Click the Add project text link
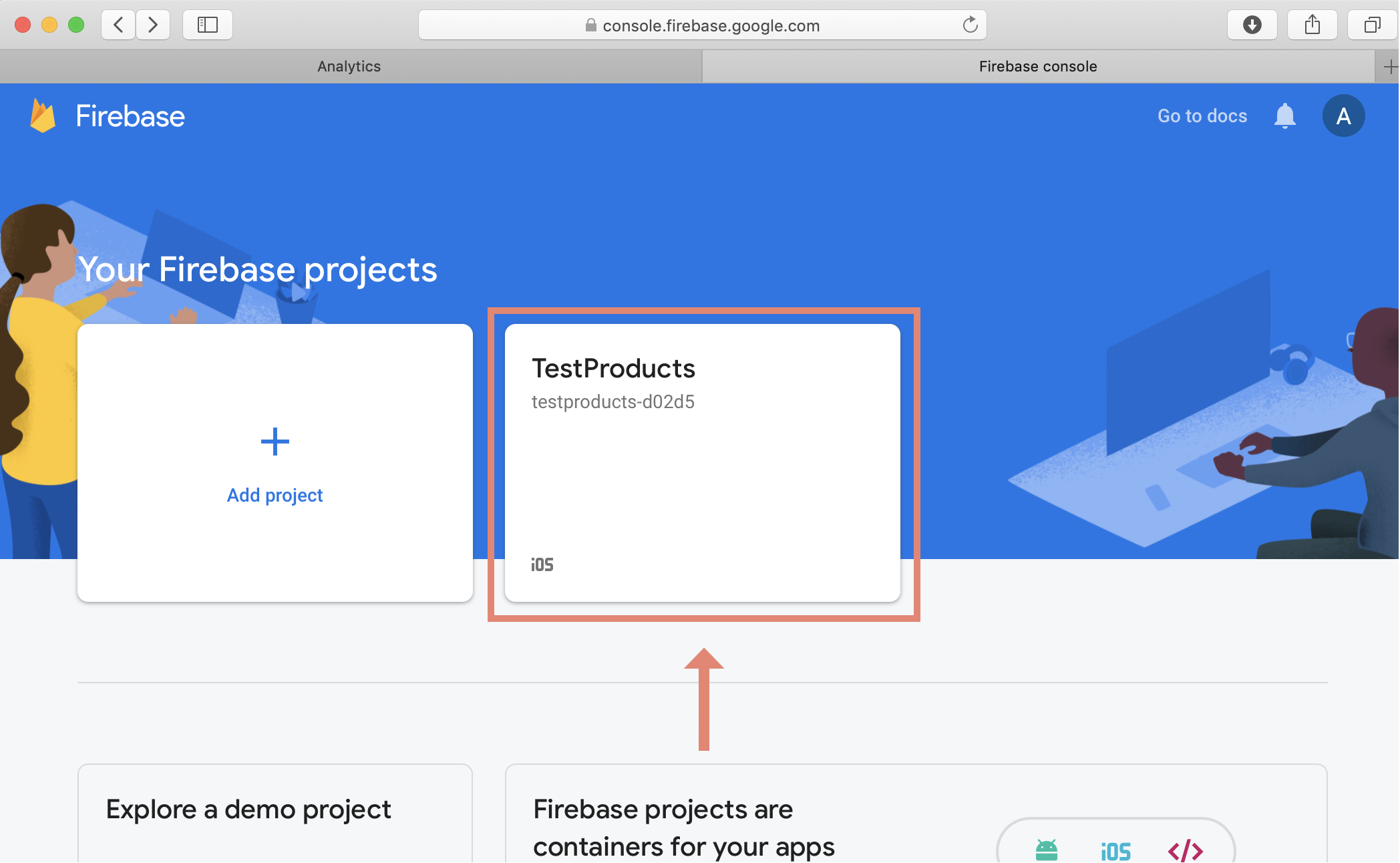The image size is (1400, 863). tap(275, 496)
